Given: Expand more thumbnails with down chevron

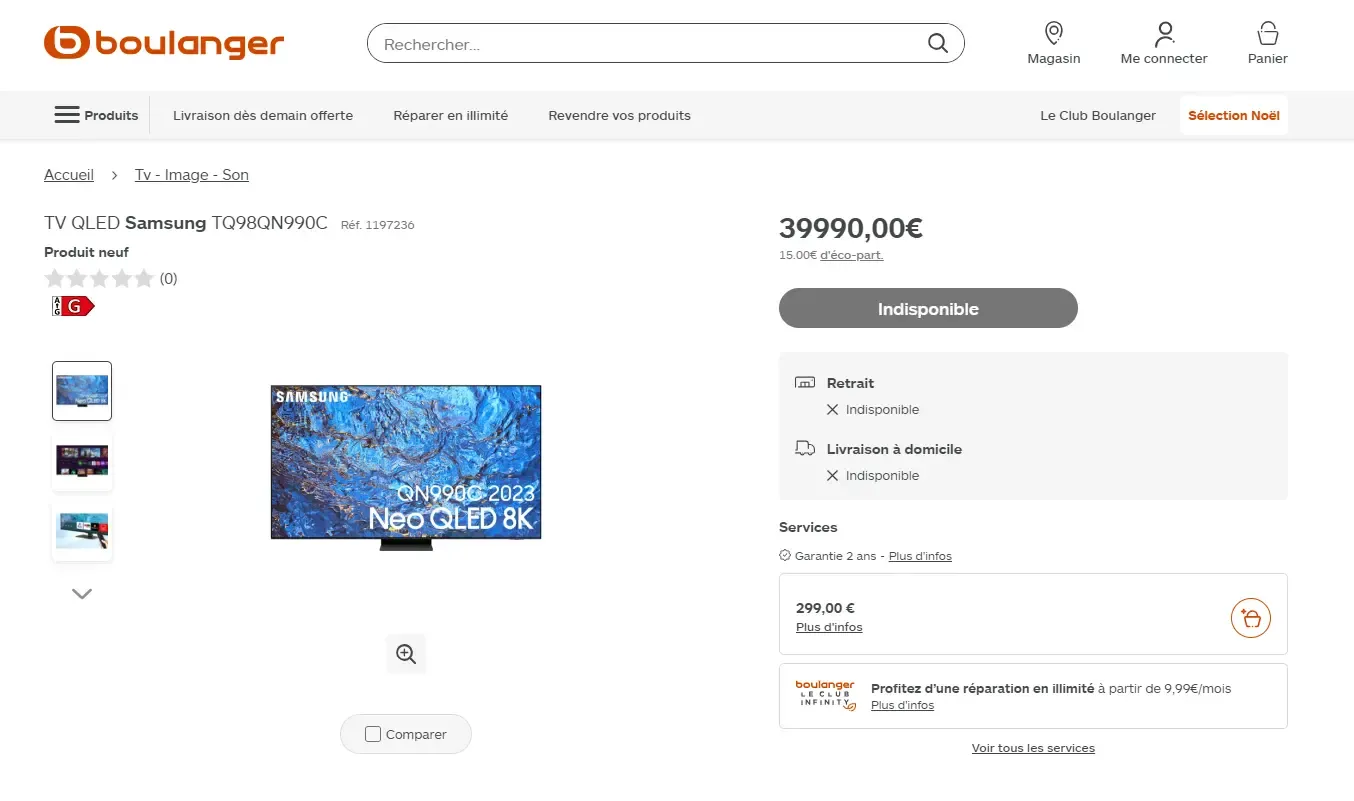Looking at the screenshot, I should [82, 594].
